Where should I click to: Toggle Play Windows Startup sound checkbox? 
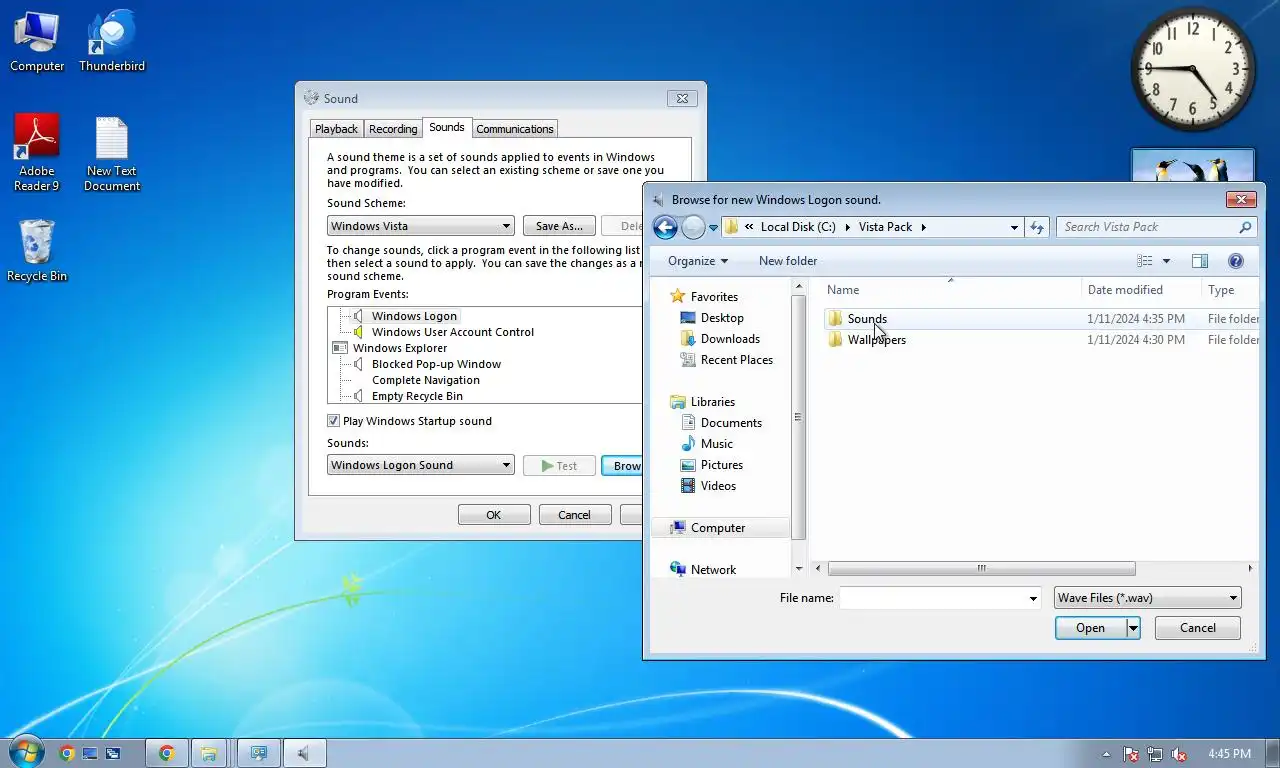(x=334, y=421)
